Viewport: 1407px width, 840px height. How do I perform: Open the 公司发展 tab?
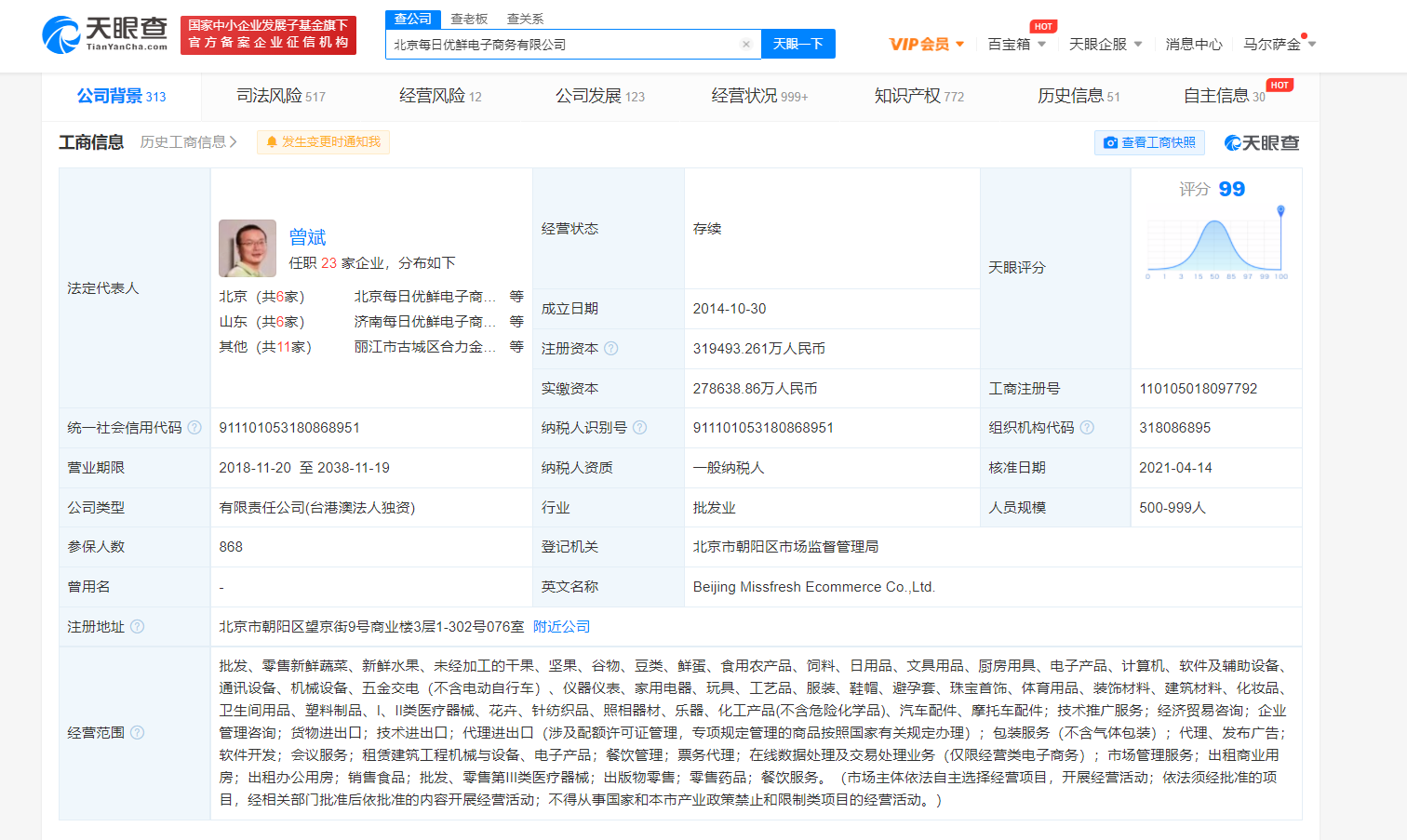(x=600, y=96)
